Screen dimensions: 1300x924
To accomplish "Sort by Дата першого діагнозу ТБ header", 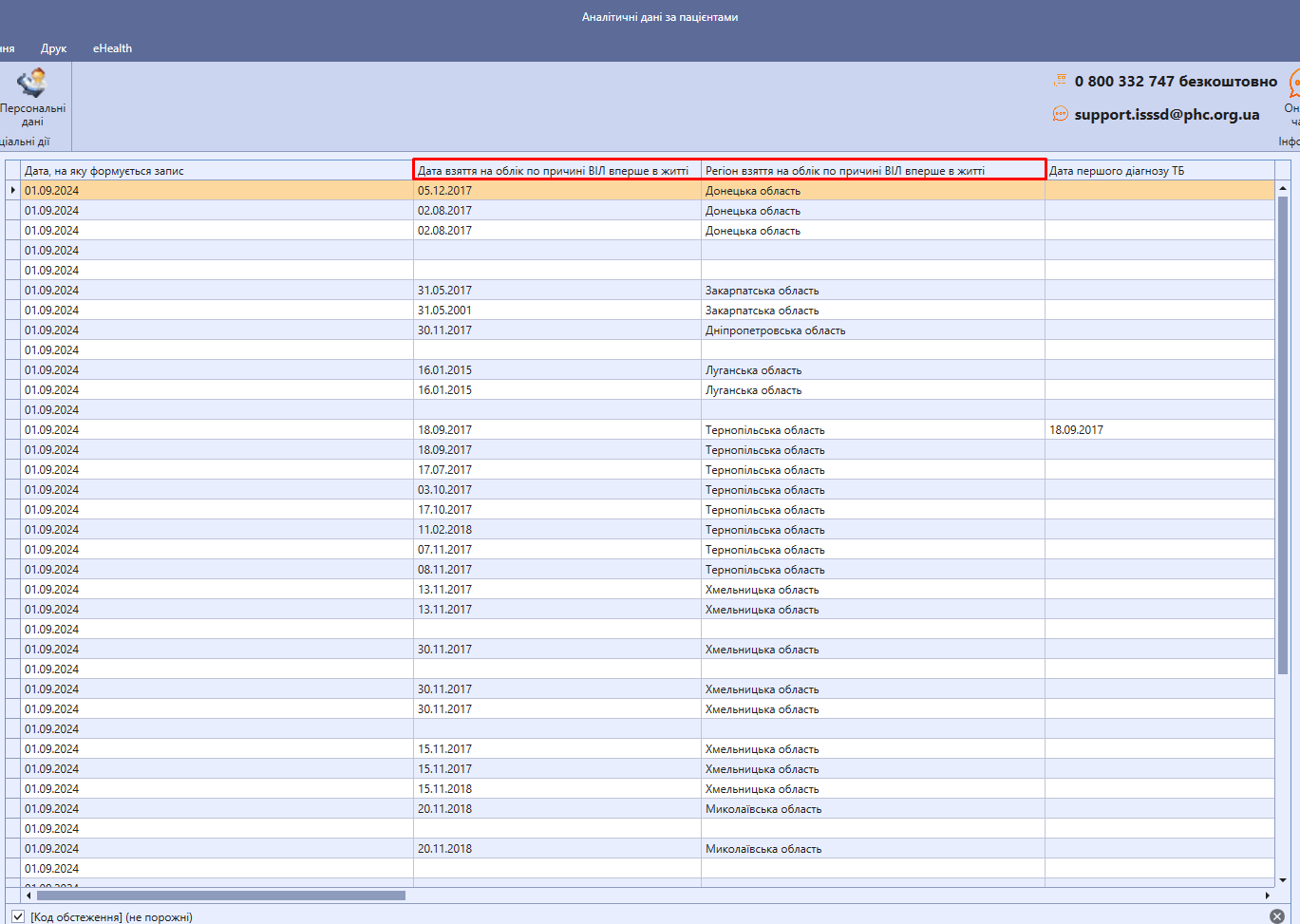I will (1159, 171).
